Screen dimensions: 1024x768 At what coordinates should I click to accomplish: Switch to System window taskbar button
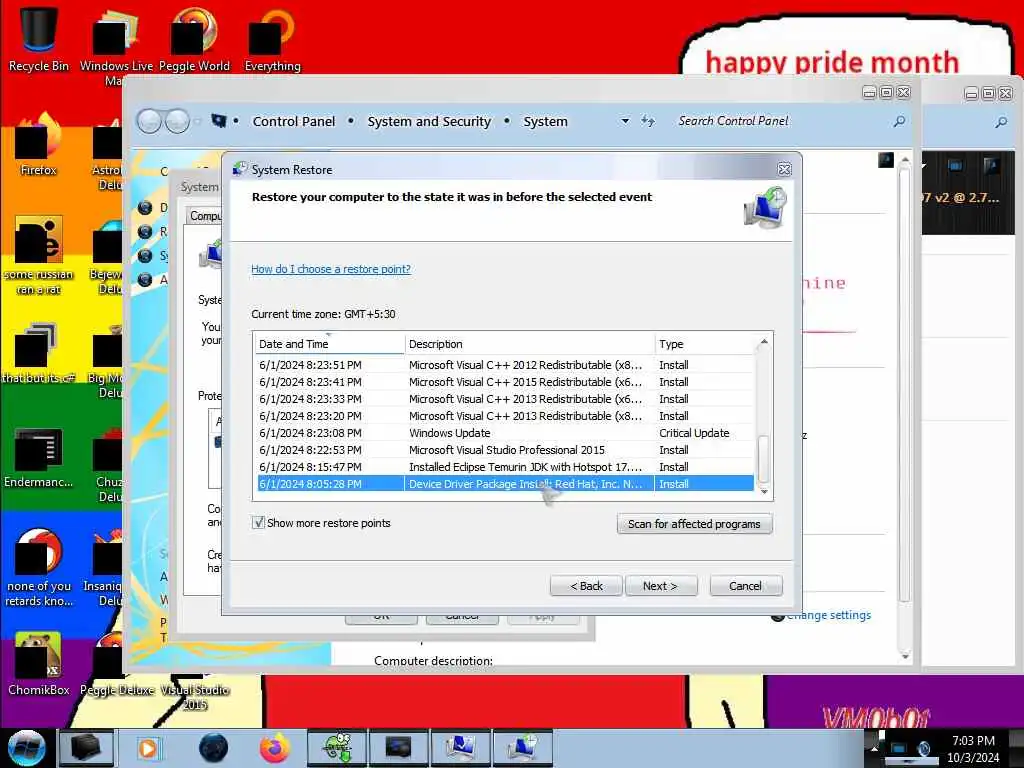click(x=460, y=748)
